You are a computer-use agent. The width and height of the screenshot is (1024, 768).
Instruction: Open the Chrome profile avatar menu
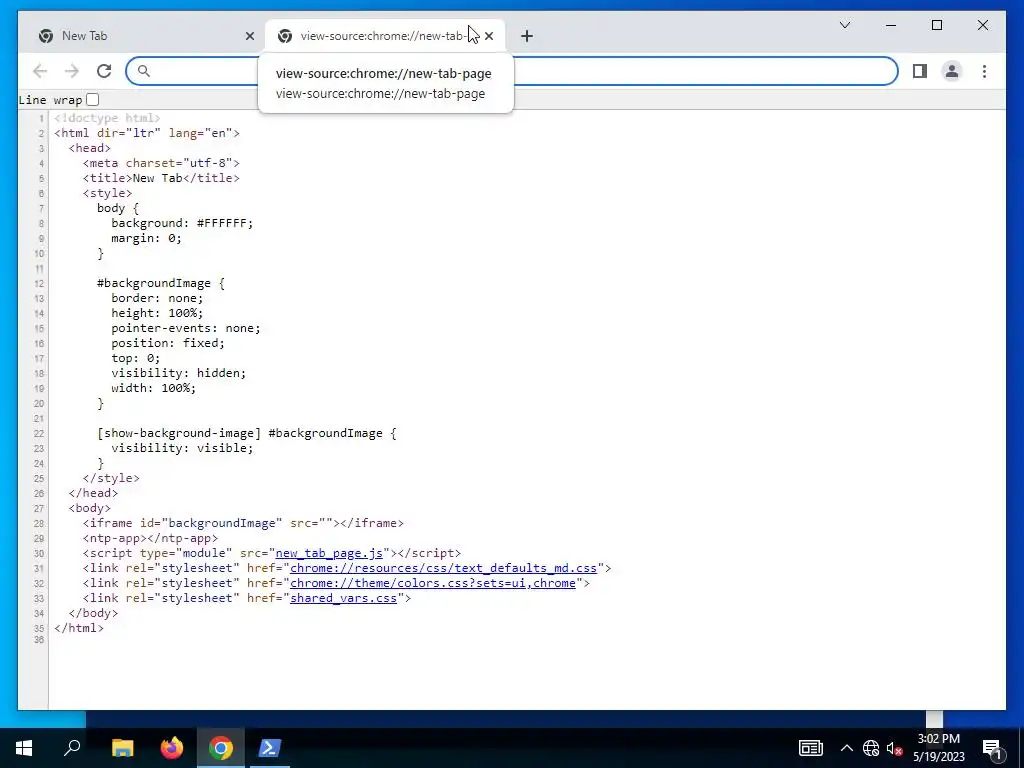[952, 71]
